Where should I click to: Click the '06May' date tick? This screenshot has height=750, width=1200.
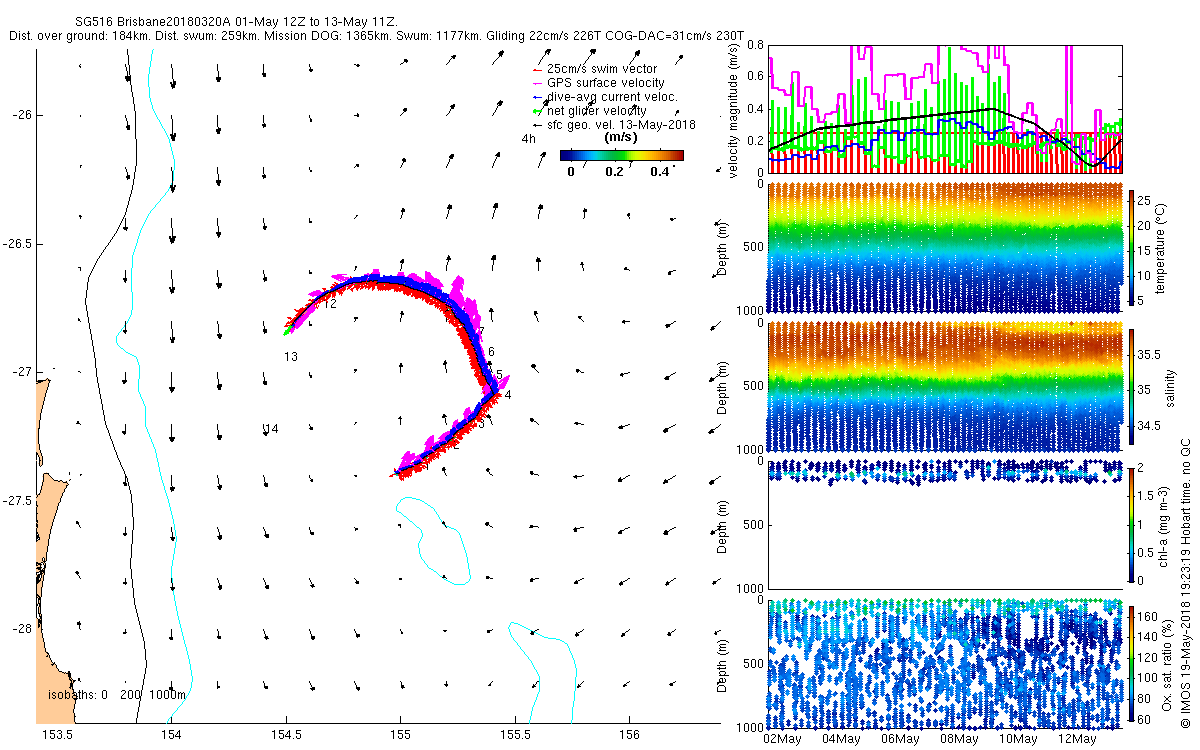click(x=900, y=738)
